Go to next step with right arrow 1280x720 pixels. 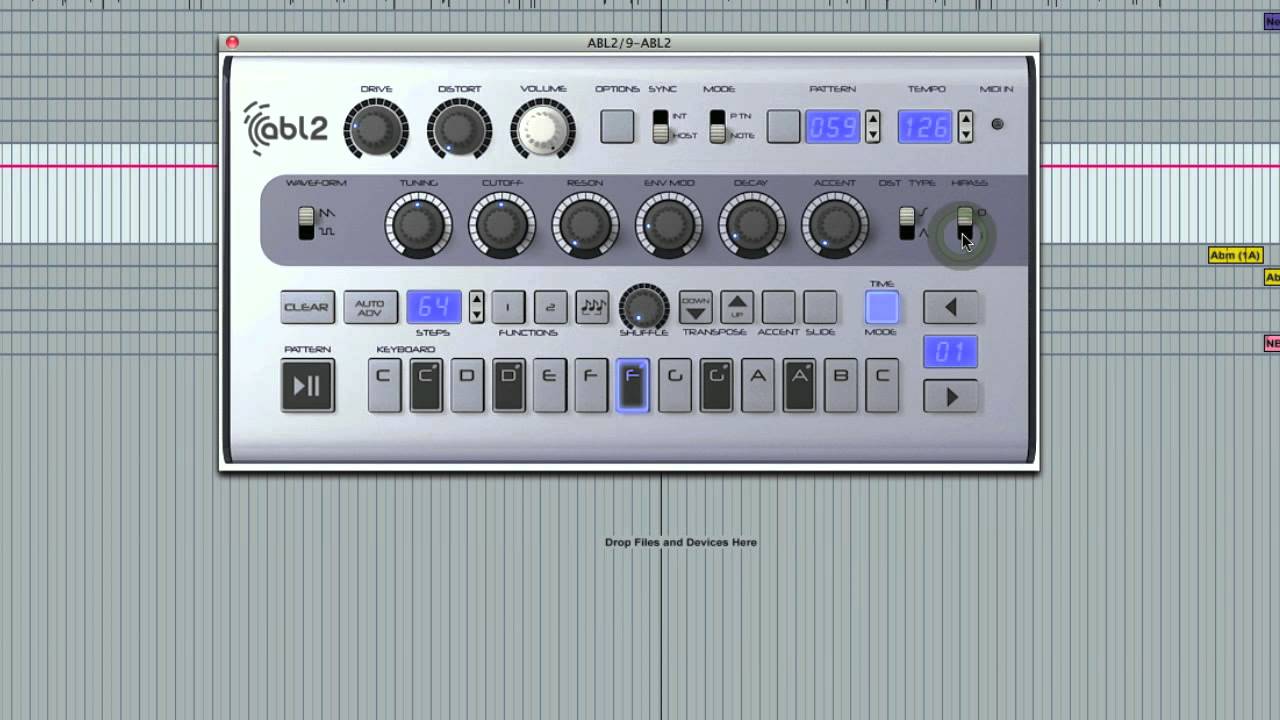coord(951,398)
